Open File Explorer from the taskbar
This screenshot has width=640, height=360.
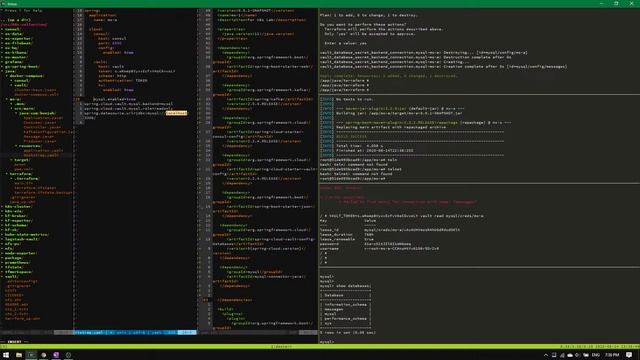[19, 355]
